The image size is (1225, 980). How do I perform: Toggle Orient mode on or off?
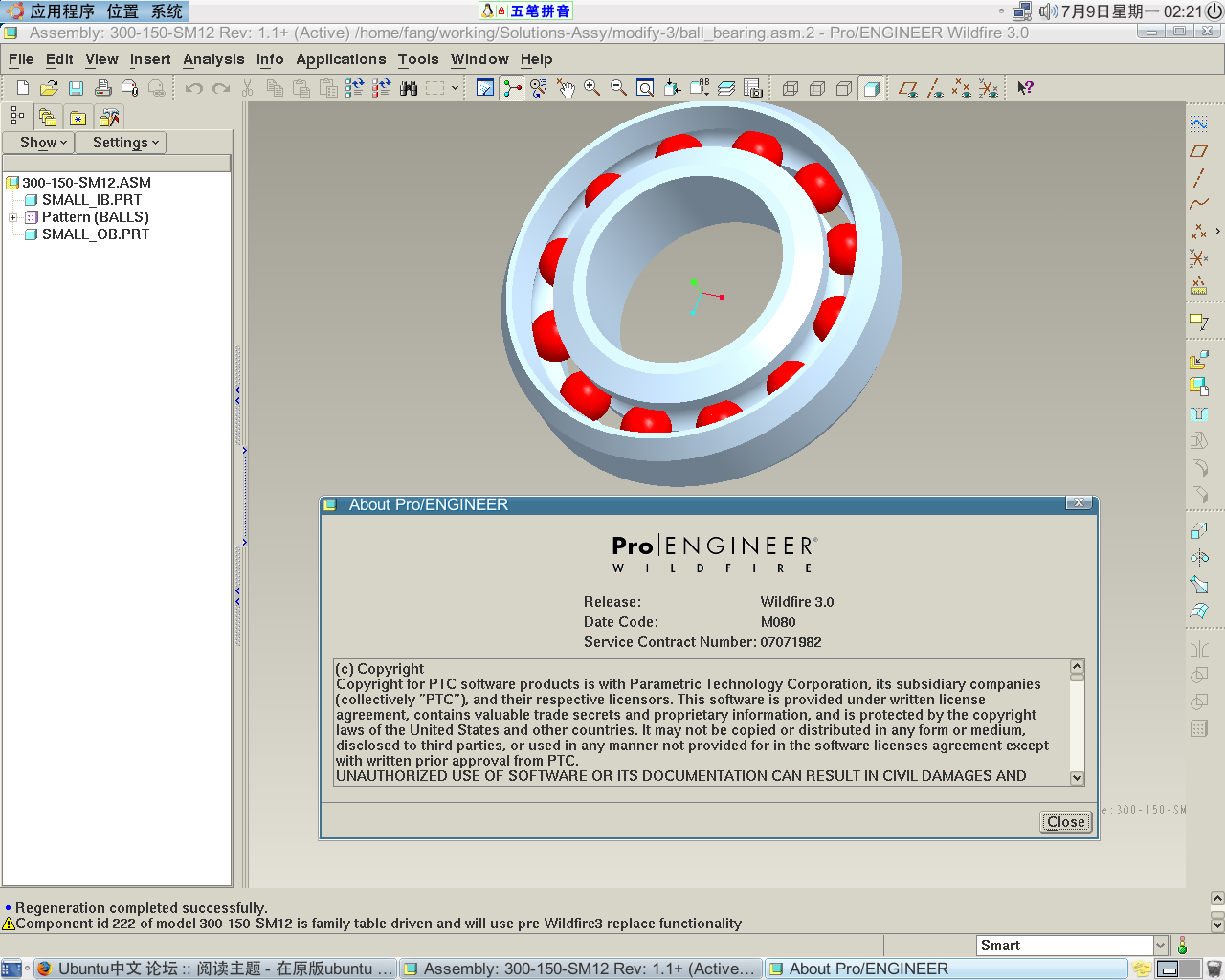[x=539, y=88]
